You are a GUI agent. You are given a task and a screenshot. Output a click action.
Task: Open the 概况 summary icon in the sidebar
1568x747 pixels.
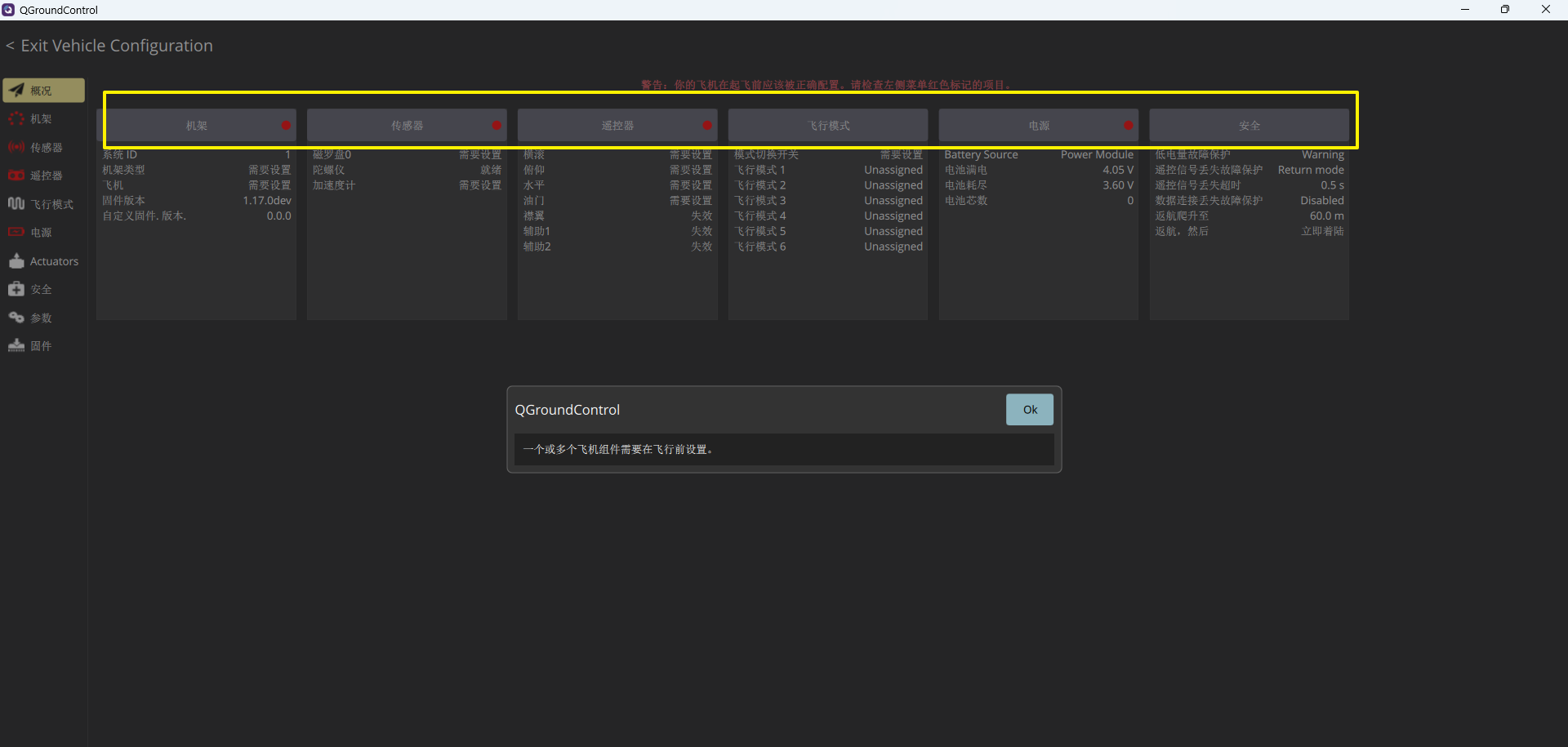16,91
